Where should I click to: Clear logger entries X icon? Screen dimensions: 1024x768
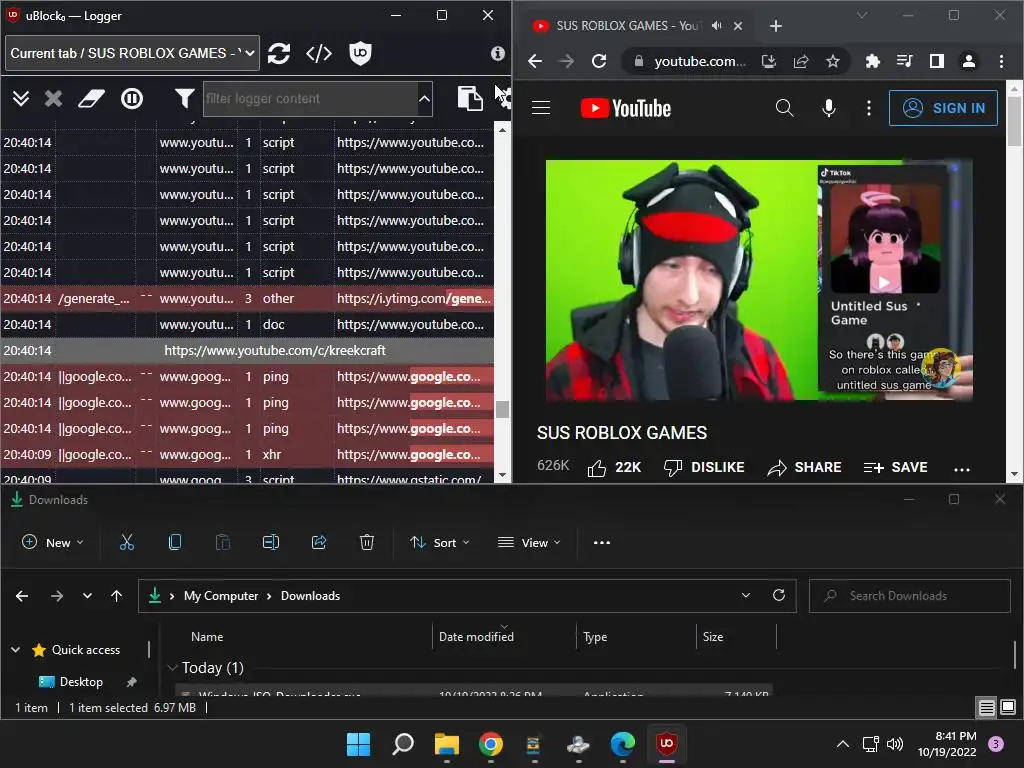[x=54, y=99]
